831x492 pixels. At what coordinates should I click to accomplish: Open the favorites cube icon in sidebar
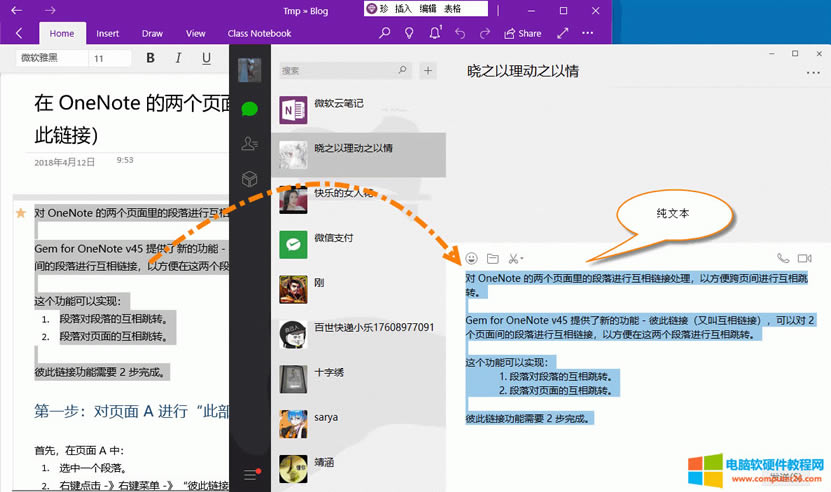click(249, 179)
